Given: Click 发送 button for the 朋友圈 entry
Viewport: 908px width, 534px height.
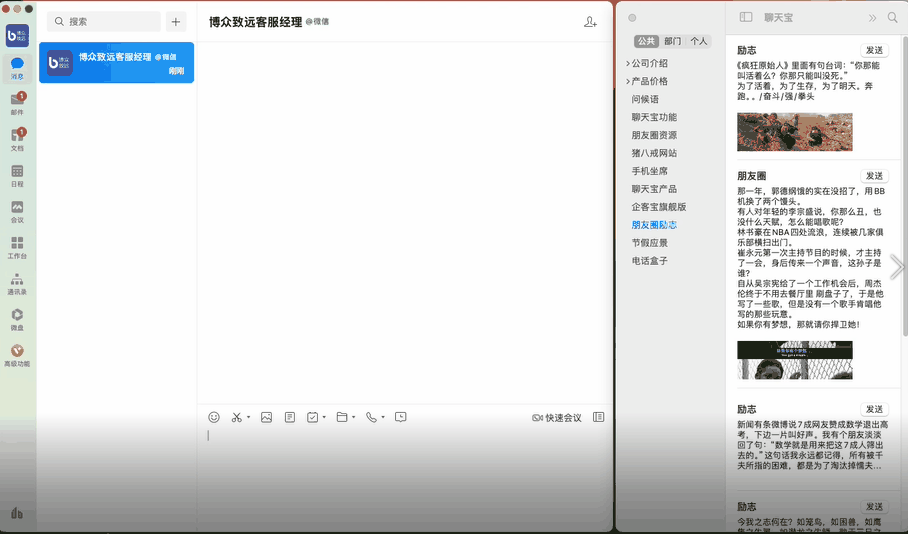Looking at the screenshot, I should pyautogui.click(x=874, y=176).
